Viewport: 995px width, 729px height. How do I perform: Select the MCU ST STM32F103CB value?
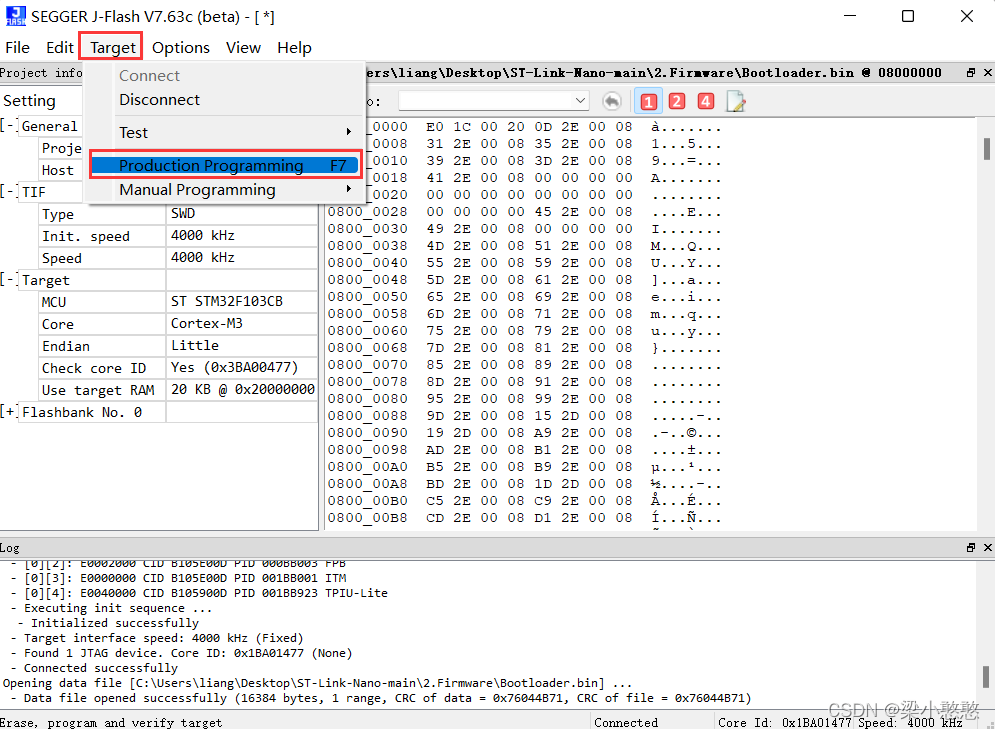coord(242,301)
